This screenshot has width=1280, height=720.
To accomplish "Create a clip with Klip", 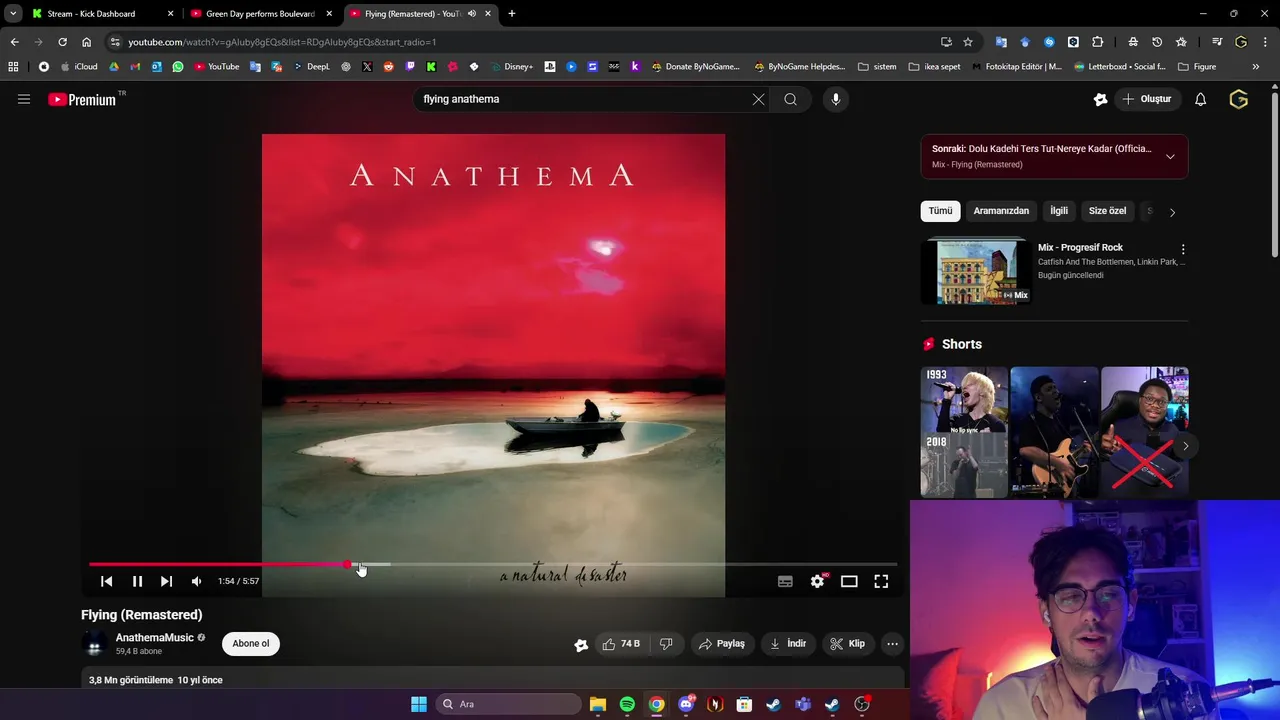I will coord(848,644).
